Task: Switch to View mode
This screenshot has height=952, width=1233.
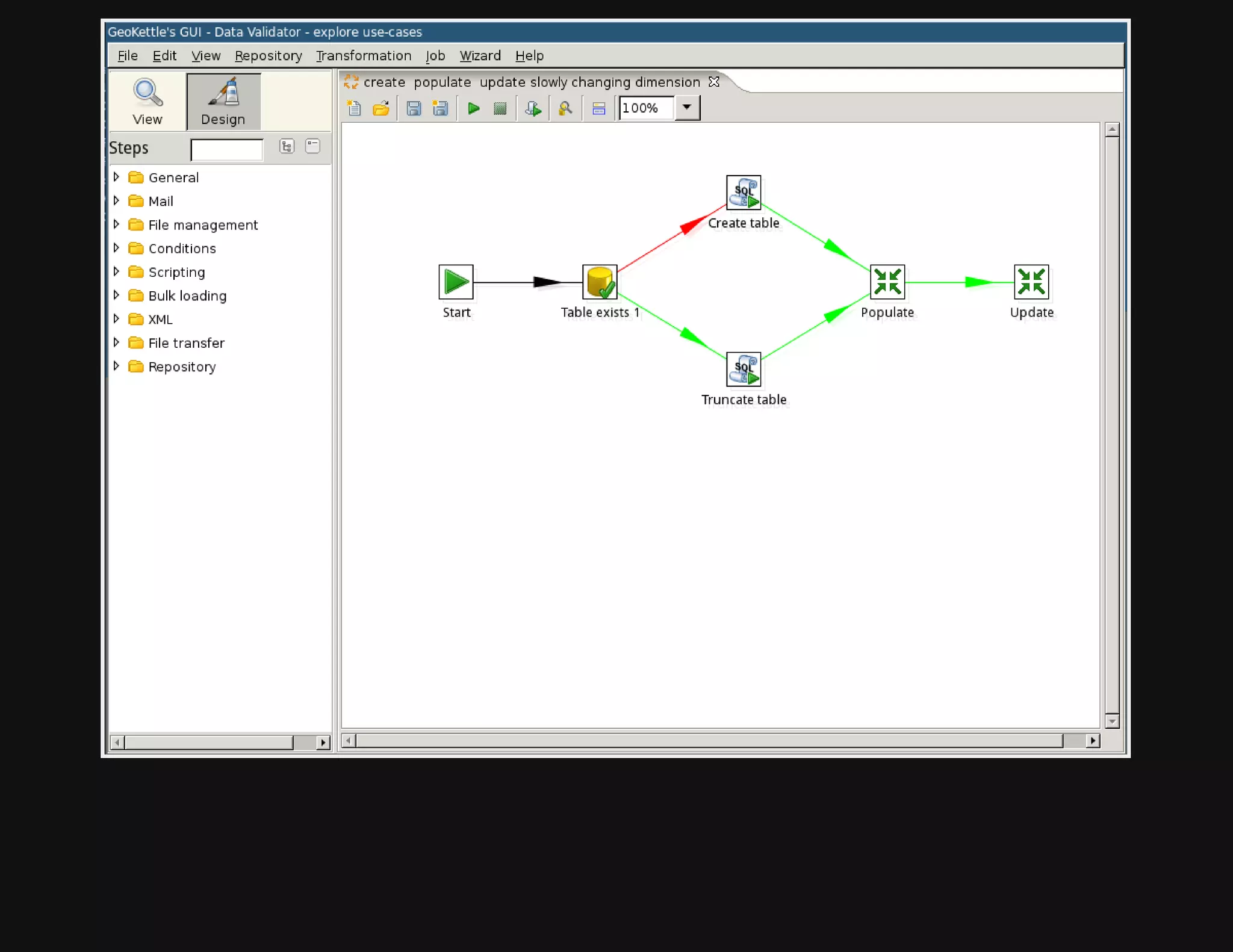Action: pos(148,101)
